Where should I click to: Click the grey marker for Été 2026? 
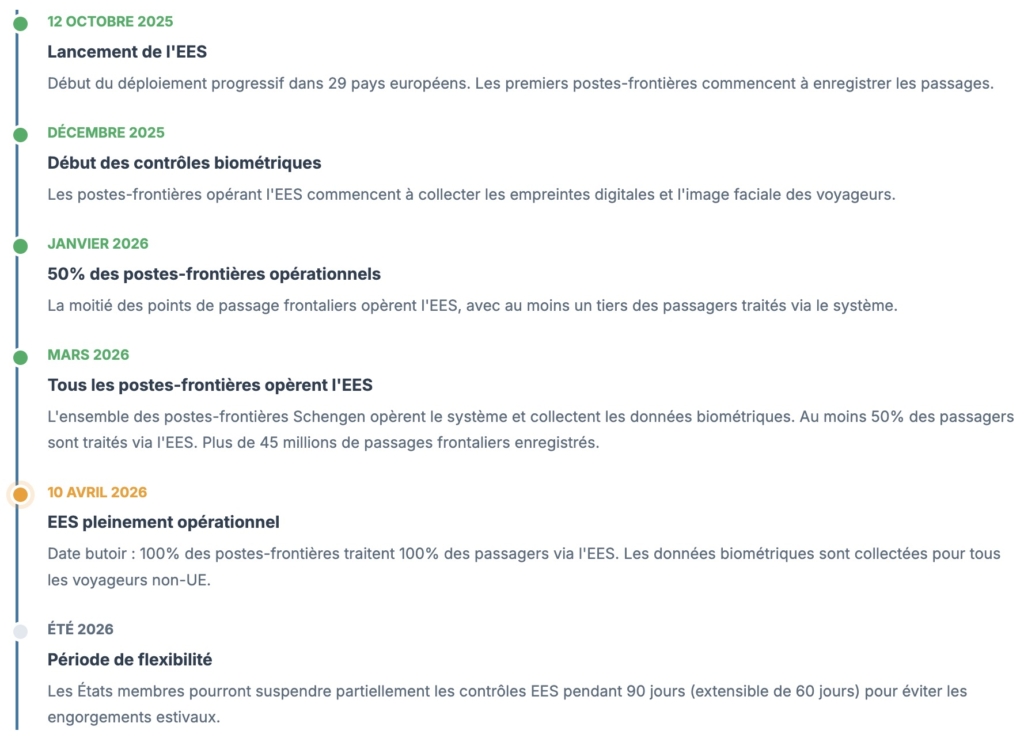pos(21,631)
